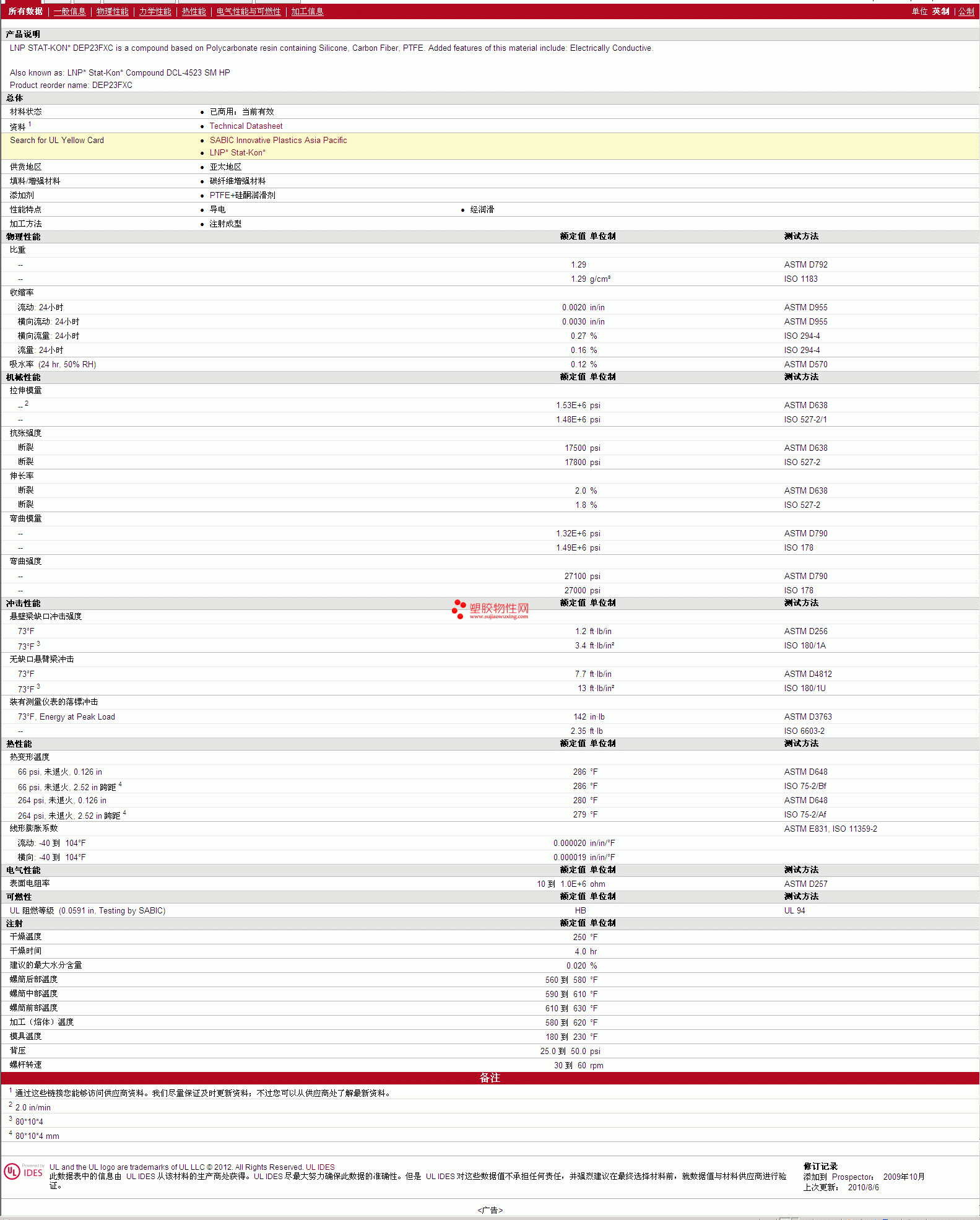The height and width of the screenshot is (1220, 980).
Task: Click the 背压 row label
Action: pyautogui.click(x=18, y=1051)
